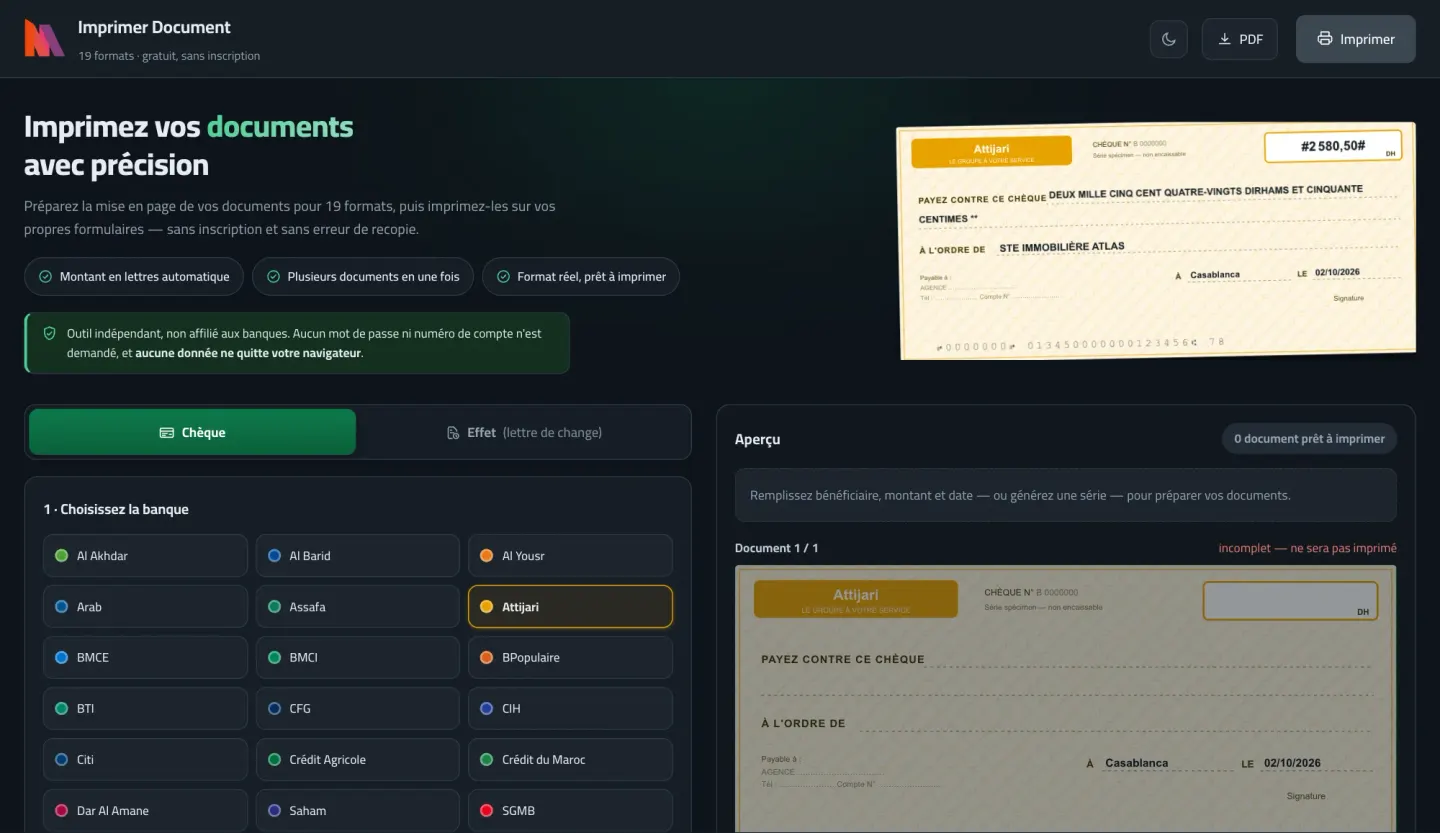
Task: Choose the CIH bank
Action: pos(570,708)
